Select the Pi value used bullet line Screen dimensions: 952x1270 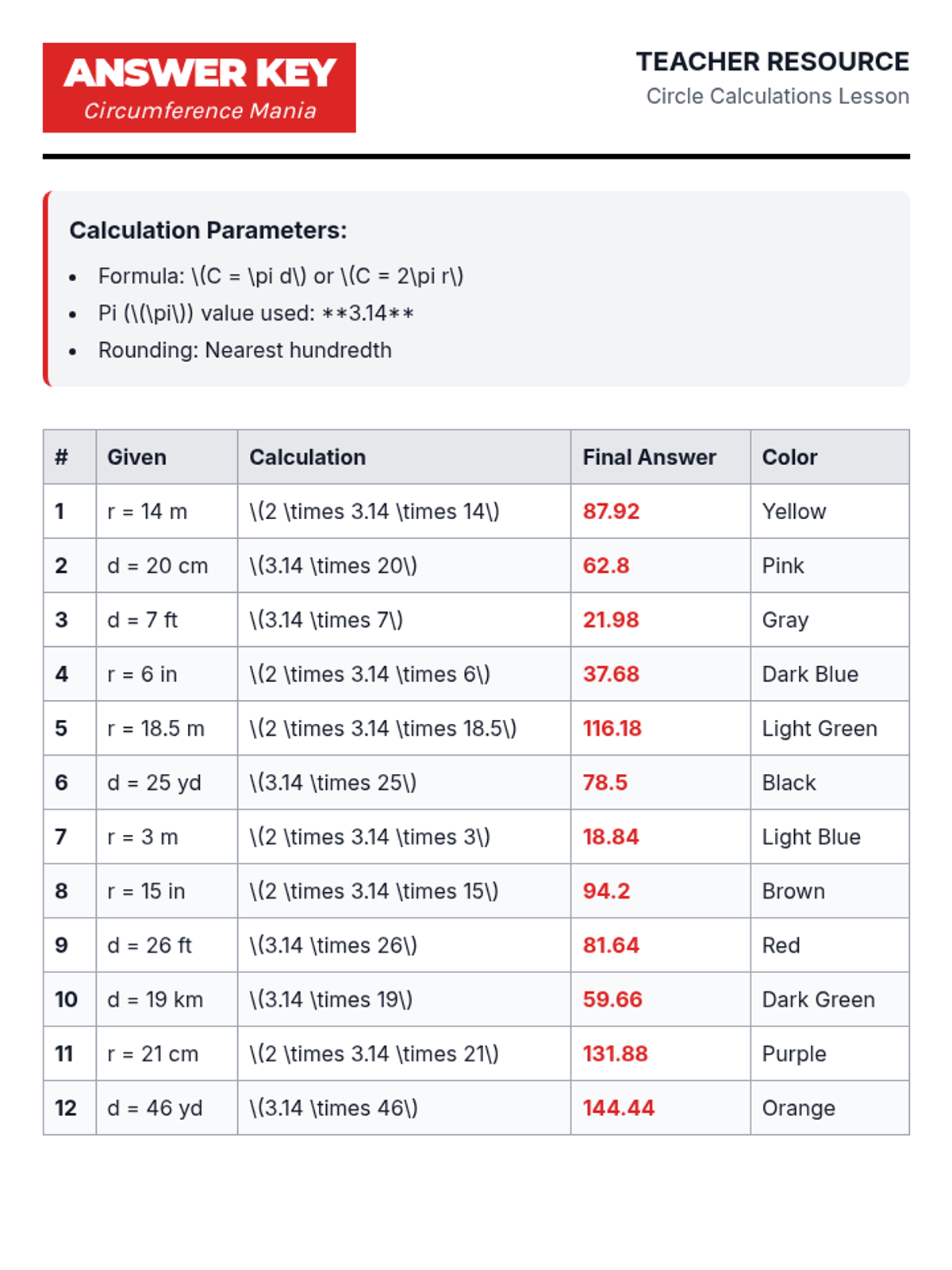coord(255,314)
